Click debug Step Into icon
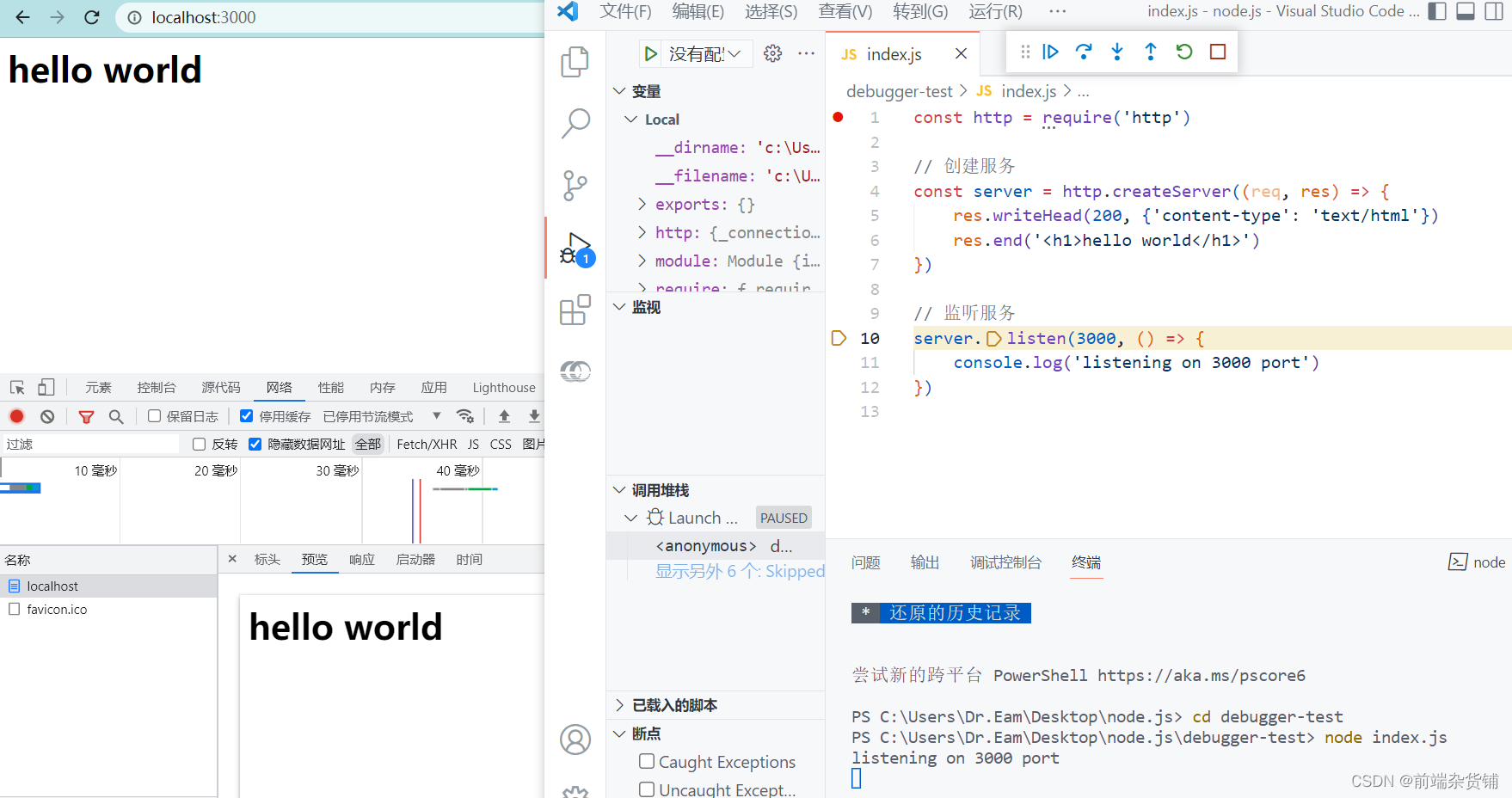 tap(1117, 52)
